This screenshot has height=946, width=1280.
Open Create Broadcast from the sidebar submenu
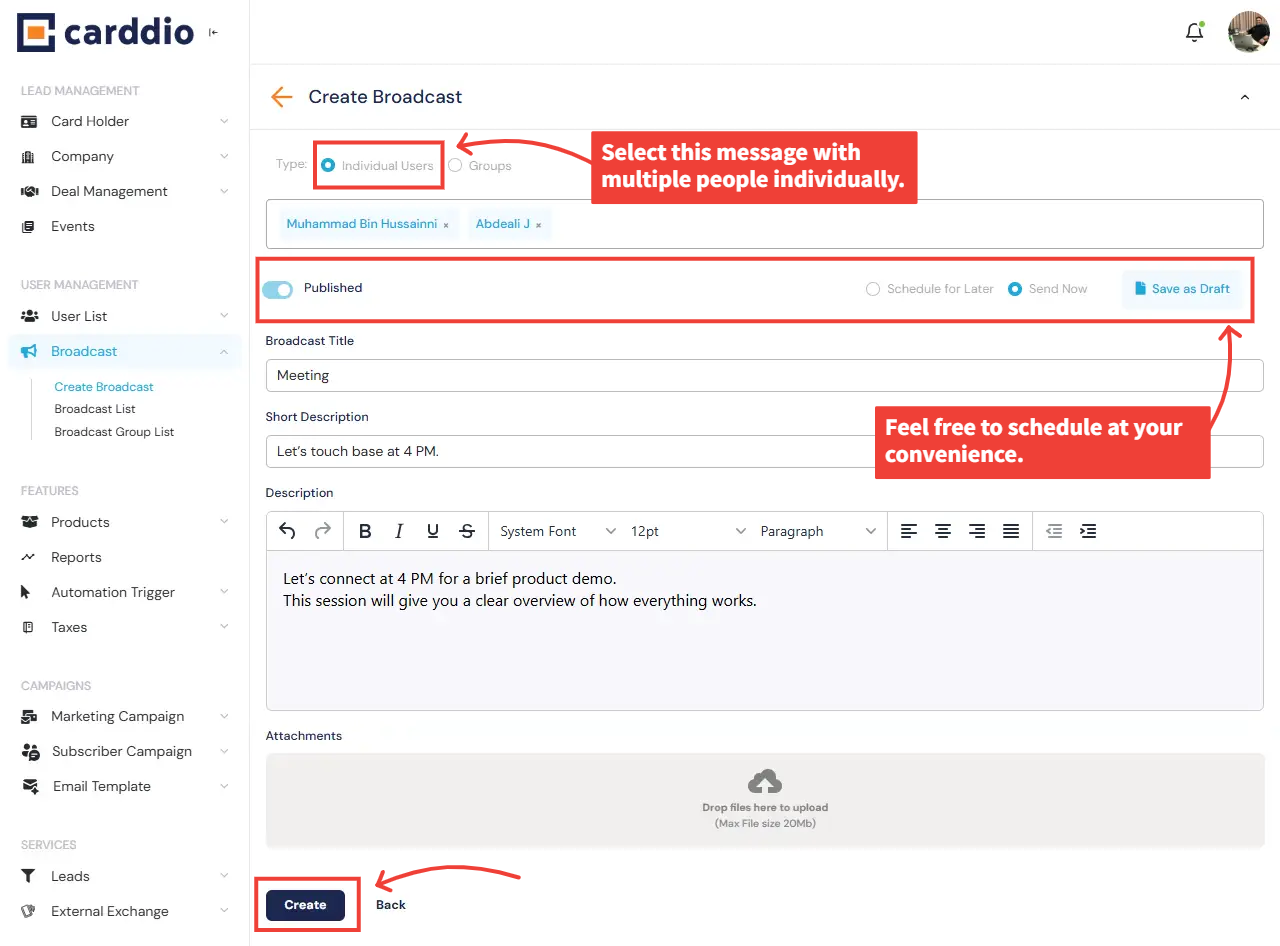(103, 386)
